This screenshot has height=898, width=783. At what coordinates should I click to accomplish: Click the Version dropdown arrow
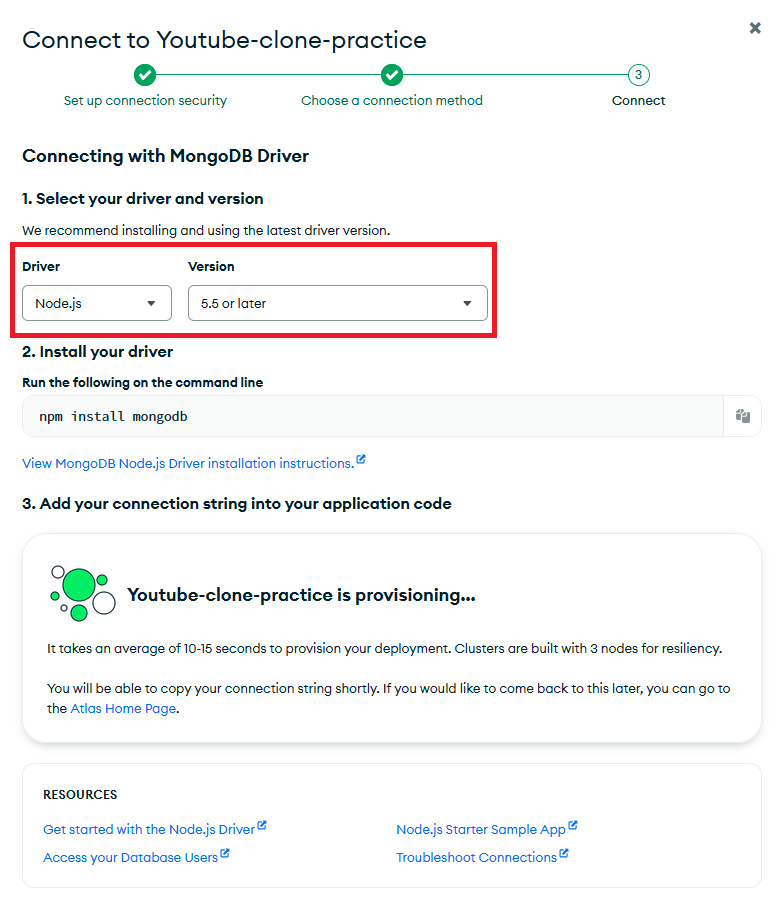click(x=467, y=304)
